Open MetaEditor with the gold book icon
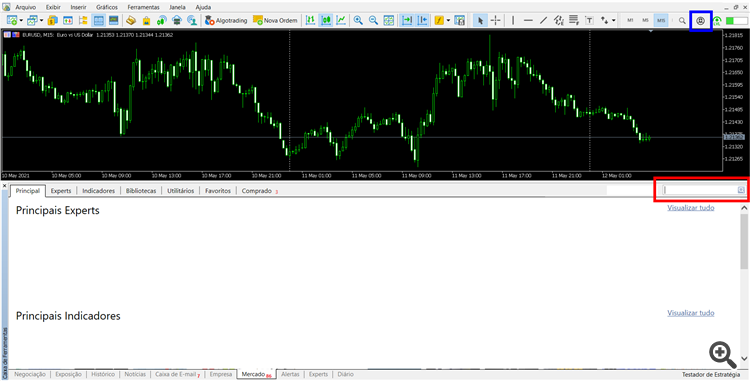 pyautogui.click(x=130, y=21)
